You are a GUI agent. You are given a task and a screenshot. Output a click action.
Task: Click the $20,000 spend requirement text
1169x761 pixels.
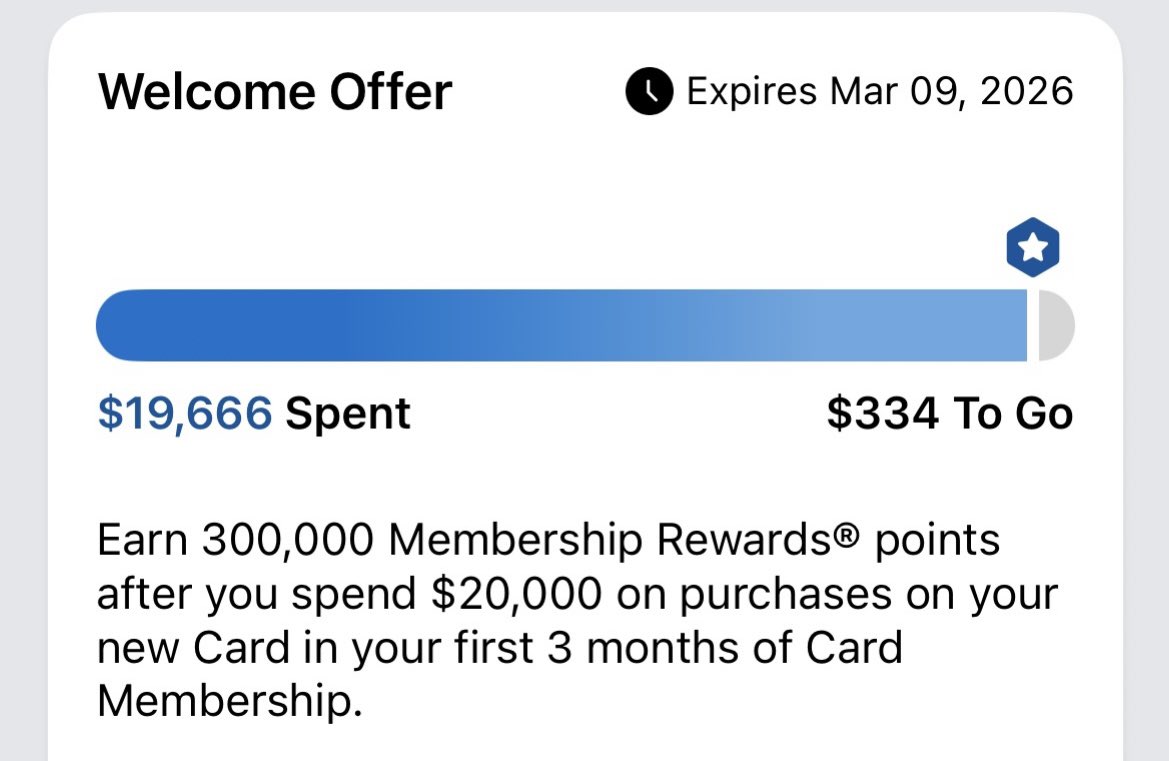(517, 595)
